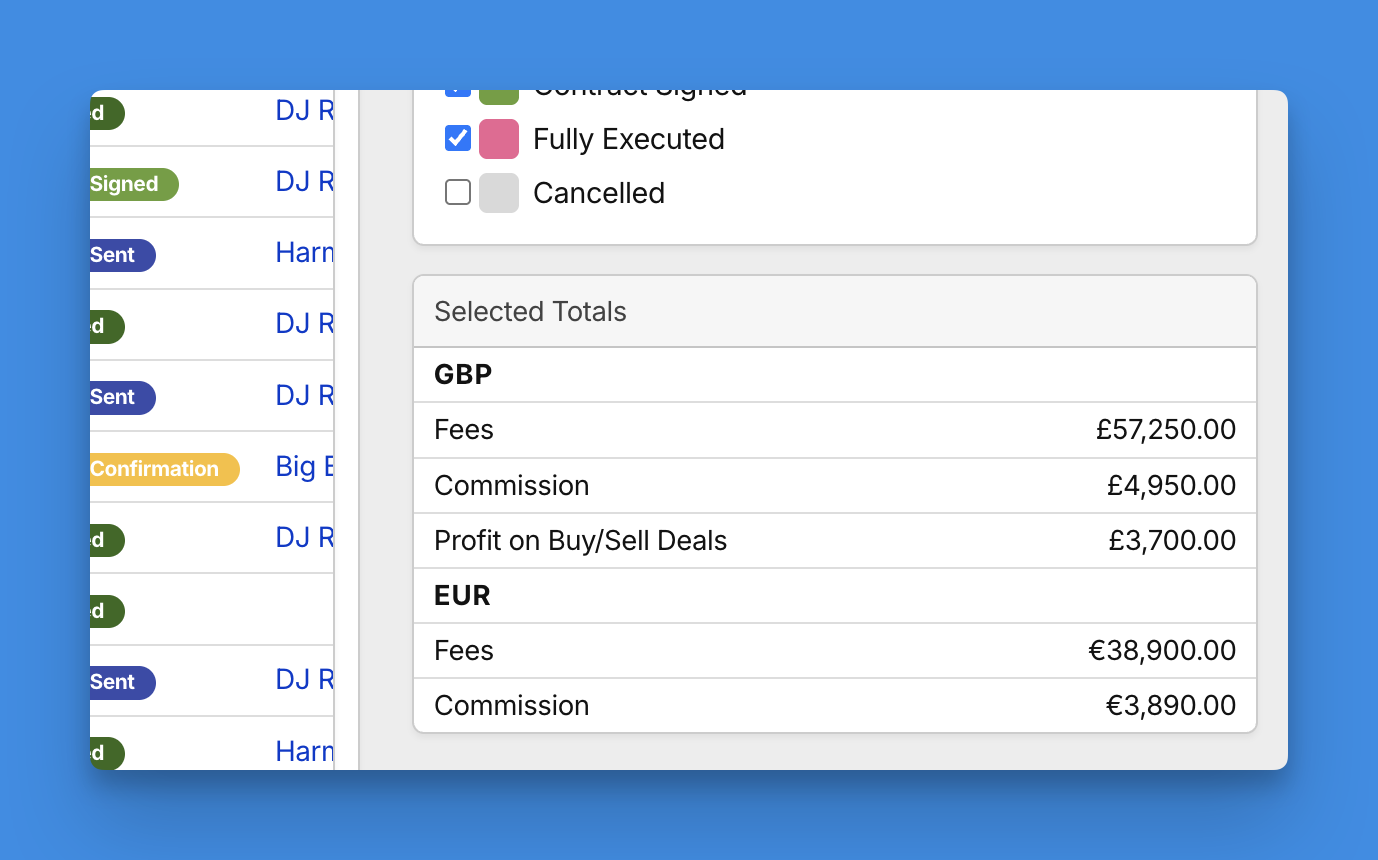Select the Cancelled label
Viewport: 1378px width, 860px height.
[x=599, y=193]
